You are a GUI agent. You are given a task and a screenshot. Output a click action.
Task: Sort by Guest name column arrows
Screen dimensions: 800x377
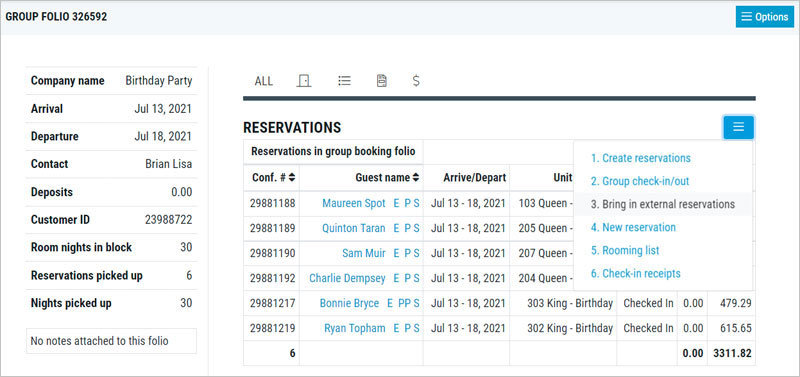pyautogui.click(x=416, y=178)
